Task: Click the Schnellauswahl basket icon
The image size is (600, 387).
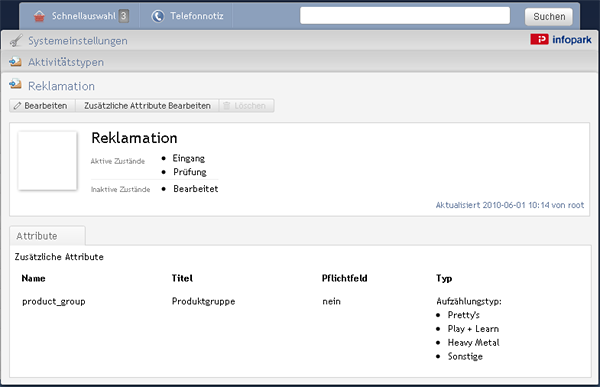Action: [x=39, y=16]
